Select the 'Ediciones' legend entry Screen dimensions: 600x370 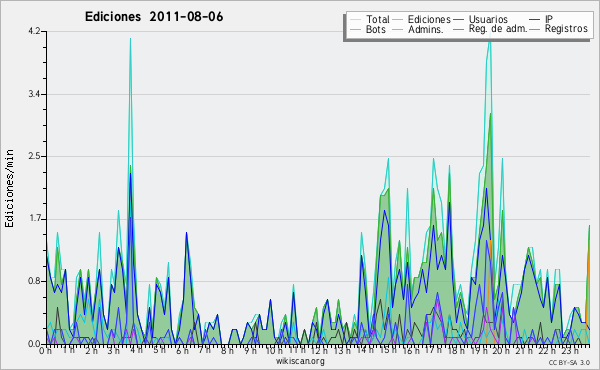point(422,19)
